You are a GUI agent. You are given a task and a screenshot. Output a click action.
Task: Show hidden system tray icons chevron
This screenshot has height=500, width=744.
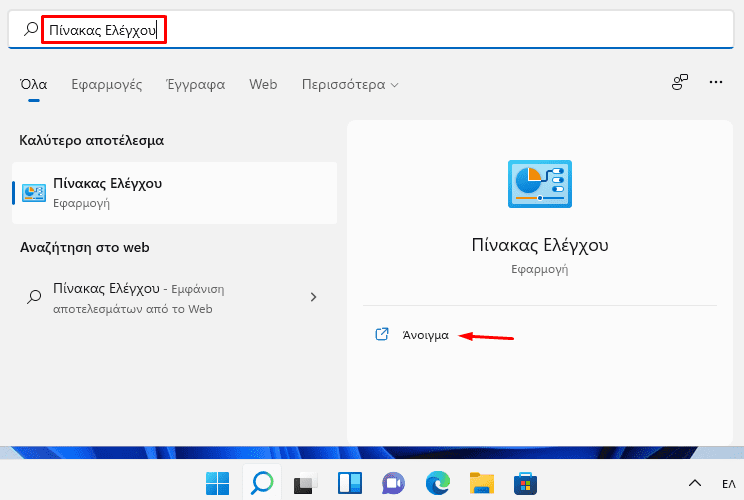[695, 483]
